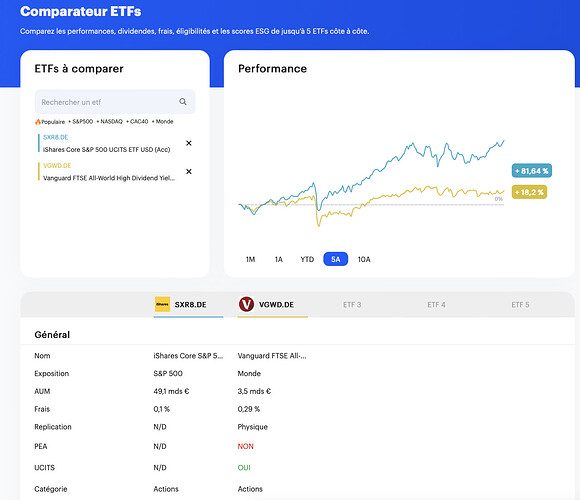Click the fire Populaire icon
Screen dimensions: 580x500
(38, 122)
